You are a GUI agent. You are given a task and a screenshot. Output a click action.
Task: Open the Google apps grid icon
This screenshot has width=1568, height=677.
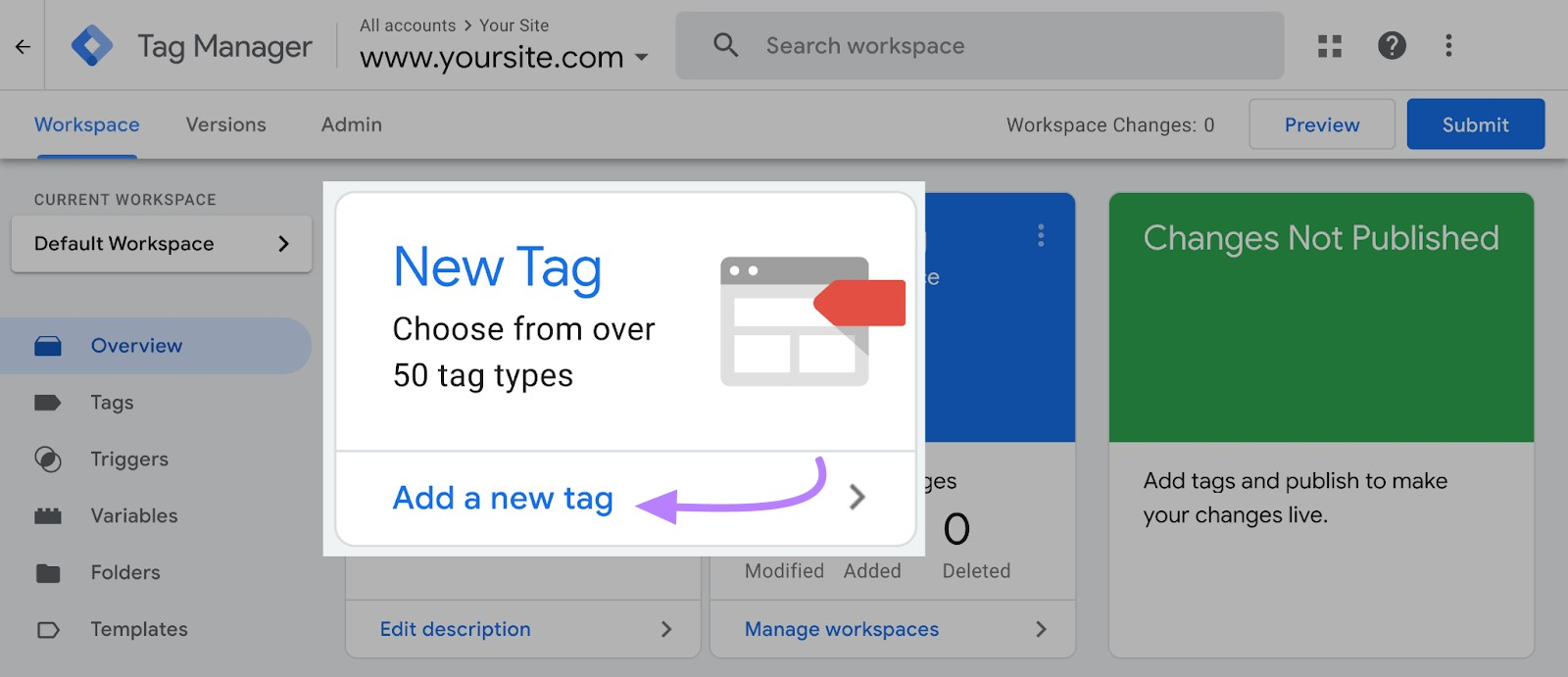coord(1329,46)
